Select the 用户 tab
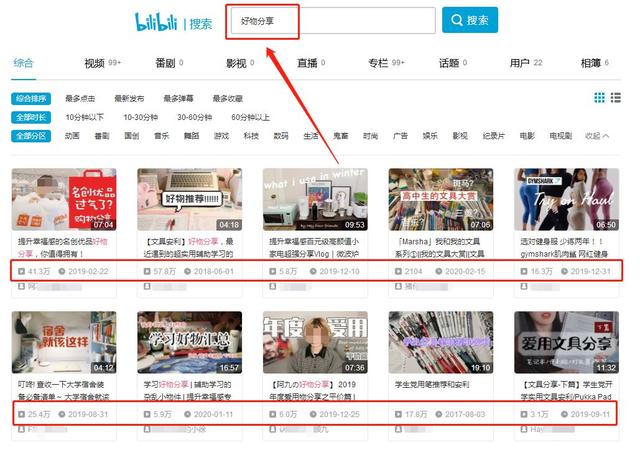 (520, 63)
